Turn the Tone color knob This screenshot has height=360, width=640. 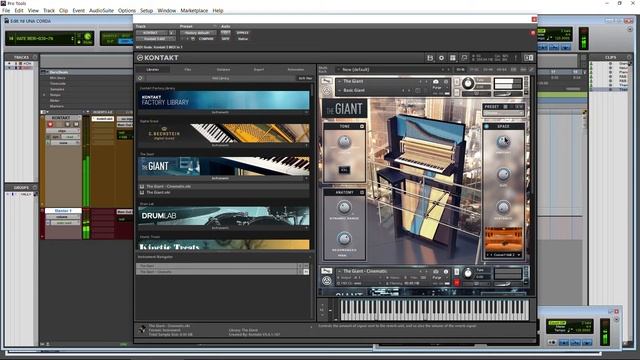tap(344, 142)
